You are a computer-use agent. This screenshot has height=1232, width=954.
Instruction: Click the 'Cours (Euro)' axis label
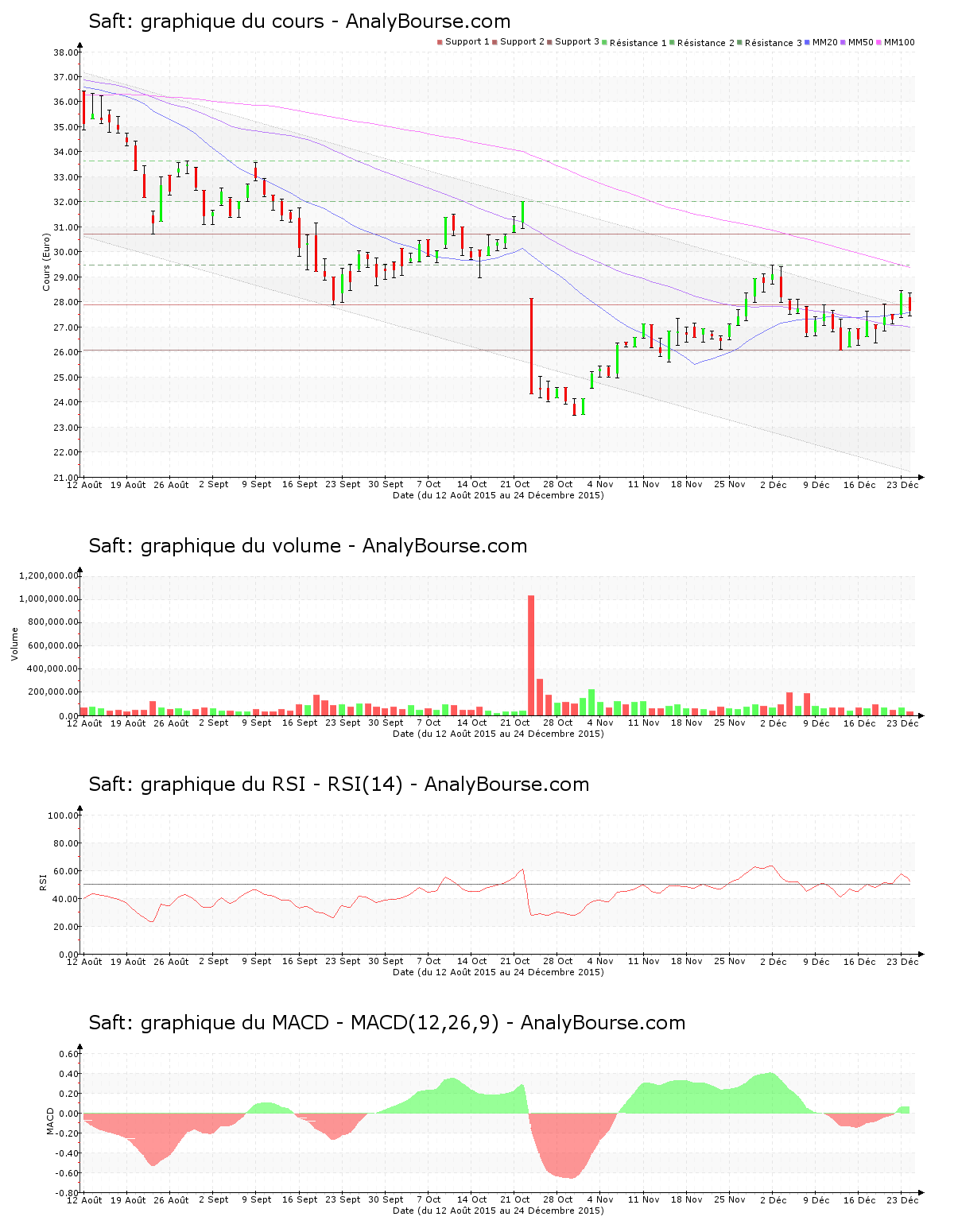(45, 262)
